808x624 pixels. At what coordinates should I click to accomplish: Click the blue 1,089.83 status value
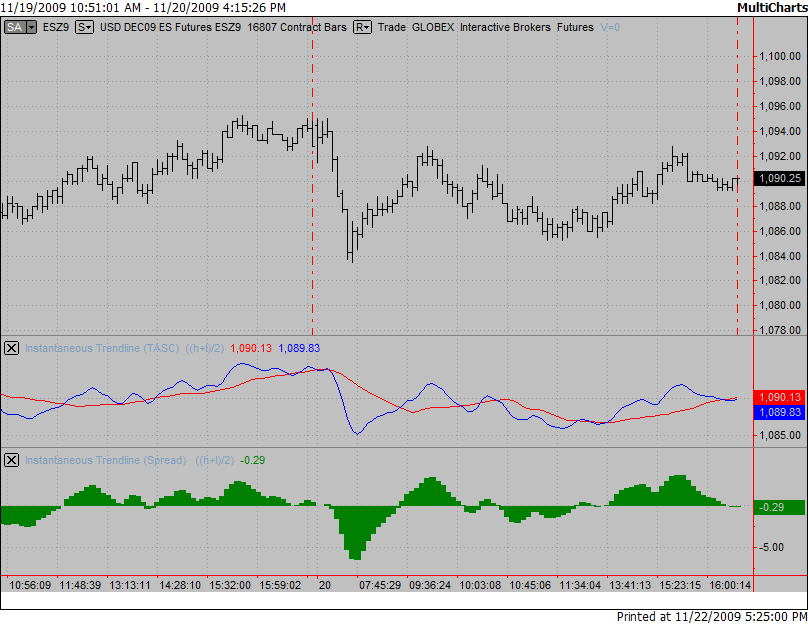[x=299, y=348]
